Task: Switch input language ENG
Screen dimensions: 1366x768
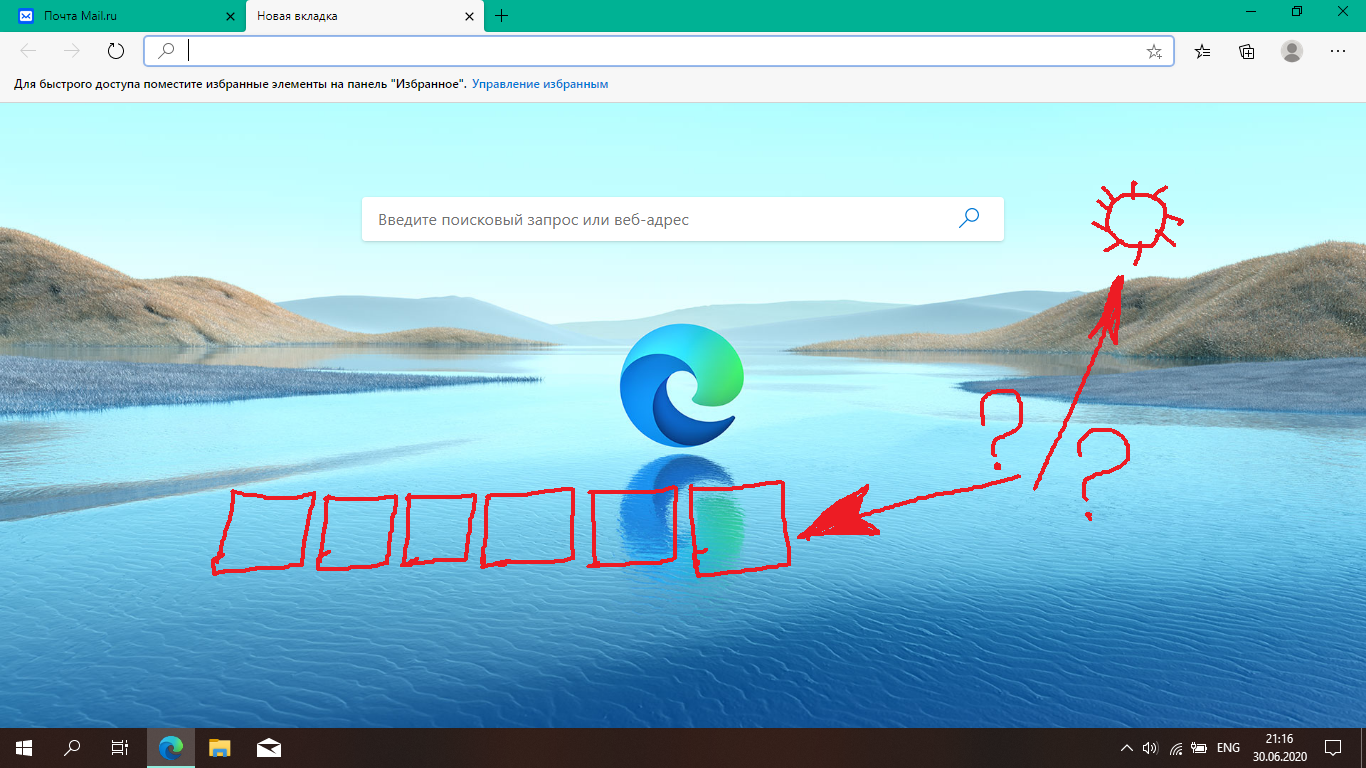Action: click(x=1228, y=747)
